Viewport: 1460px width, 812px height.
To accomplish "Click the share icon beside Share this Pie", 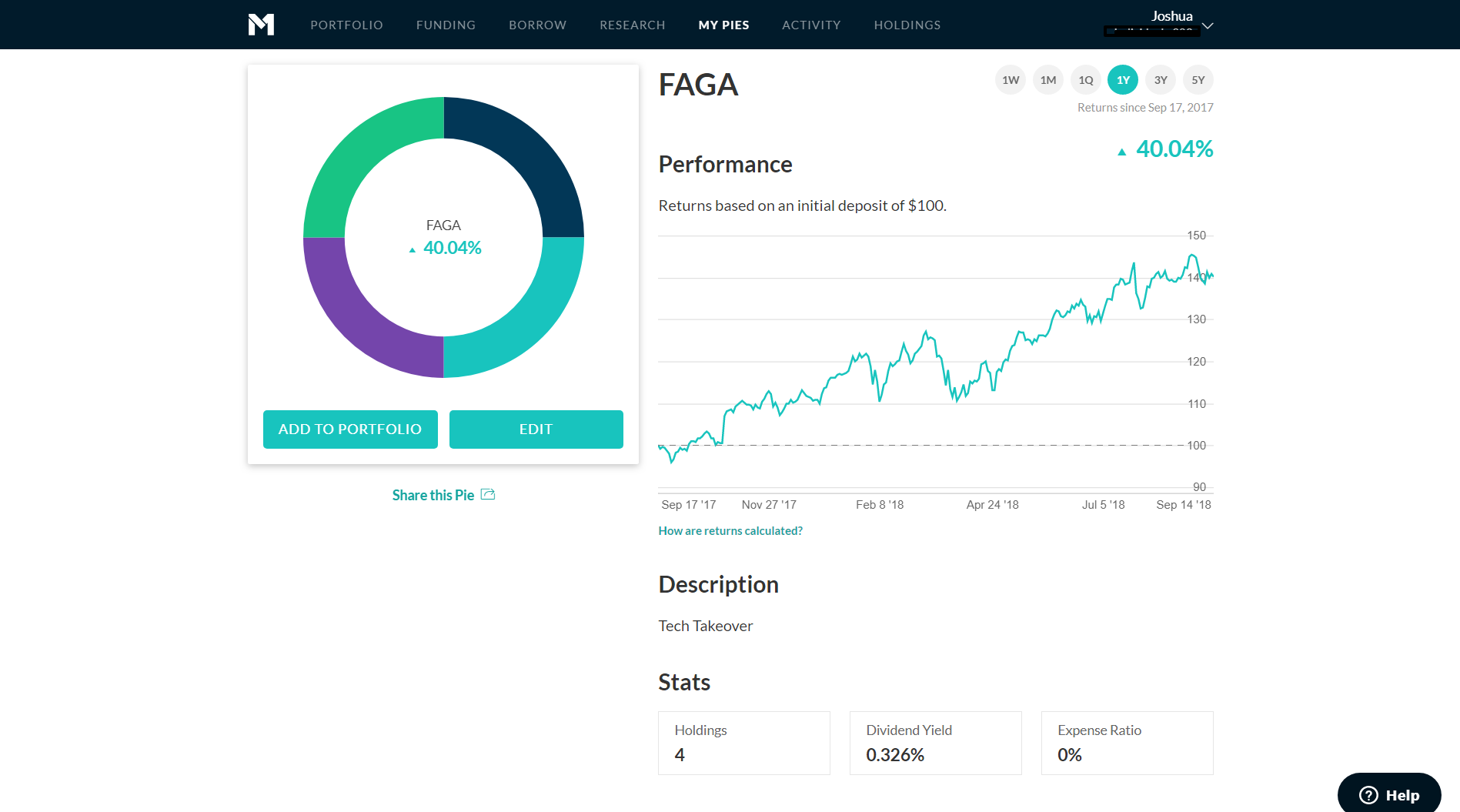I will (488, 494).
